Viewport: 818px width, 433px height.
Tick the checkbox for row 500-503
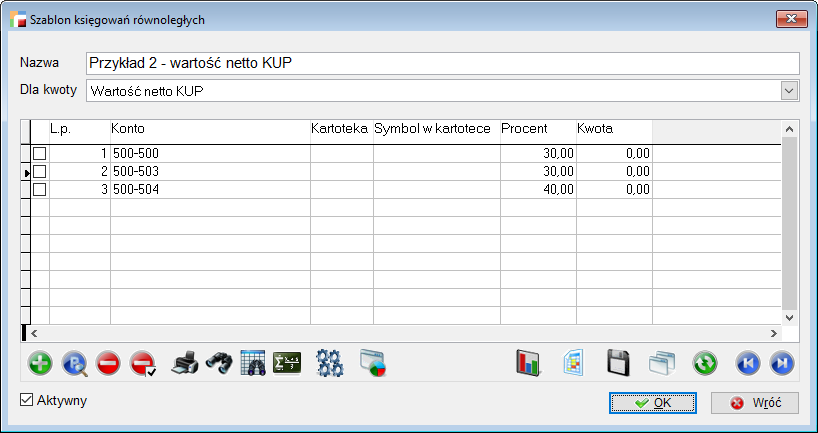point(40,172)
